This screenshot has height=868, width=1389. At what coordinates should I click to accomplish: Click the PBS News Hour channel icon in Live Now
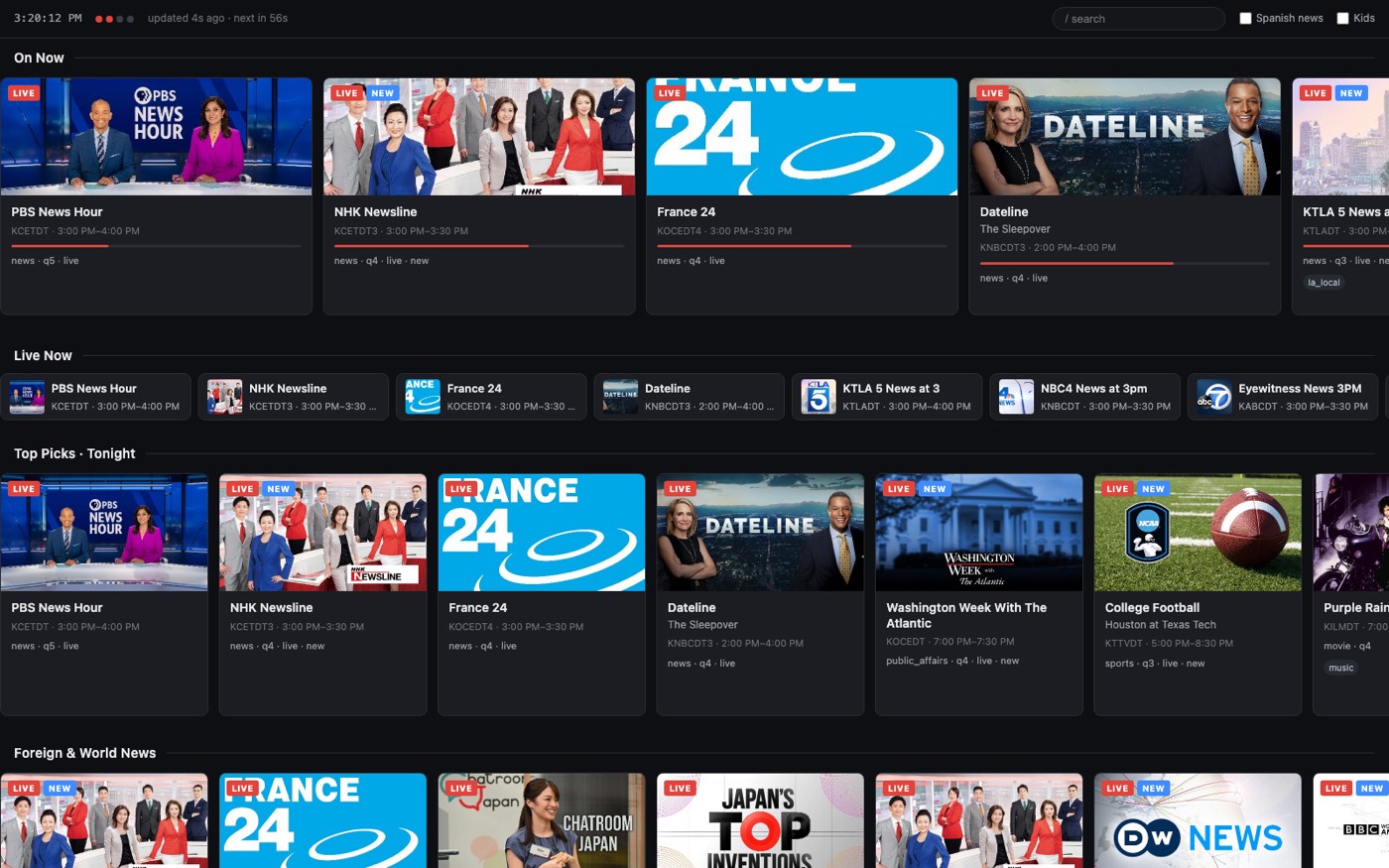(27, 397)
